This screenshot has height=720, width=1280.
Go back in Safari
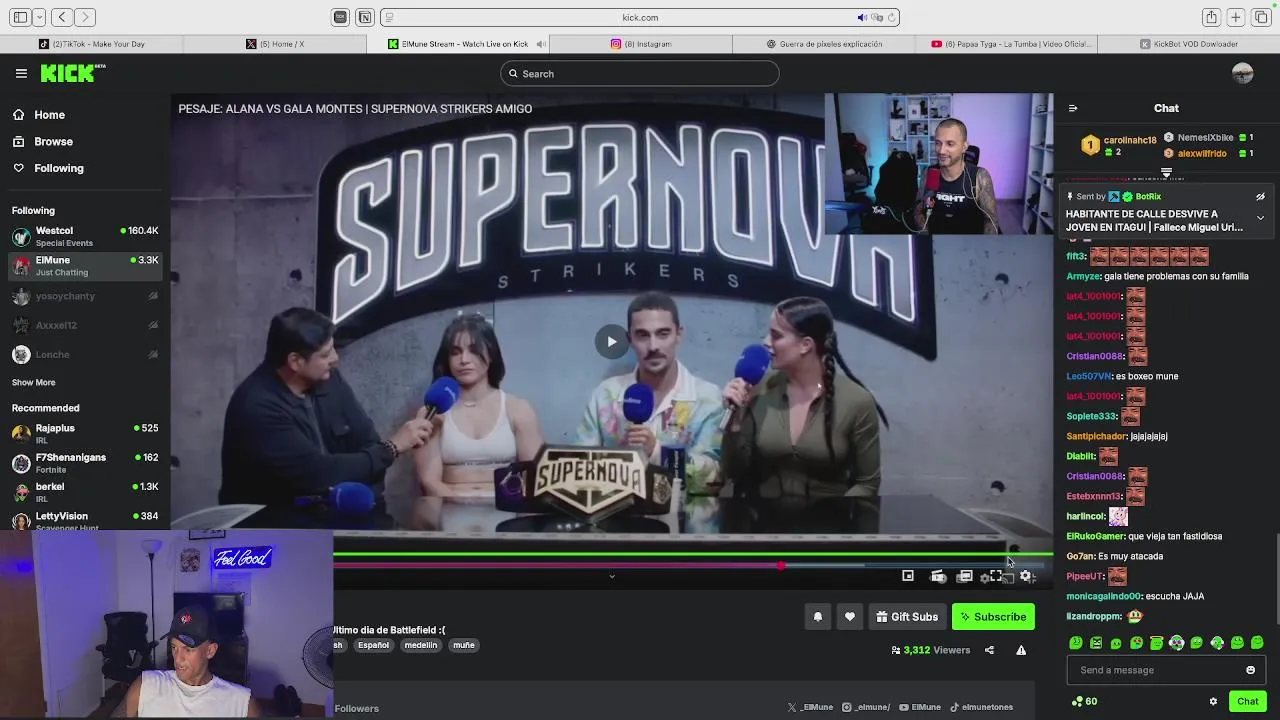[62, 17]
